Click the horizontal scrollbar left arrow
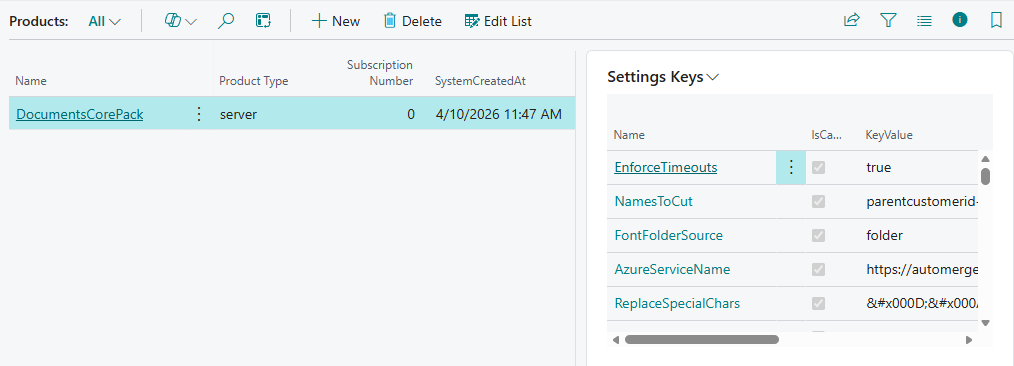Screen dimensions: 1014x366 pyautogui.click(x=616, y=339)
